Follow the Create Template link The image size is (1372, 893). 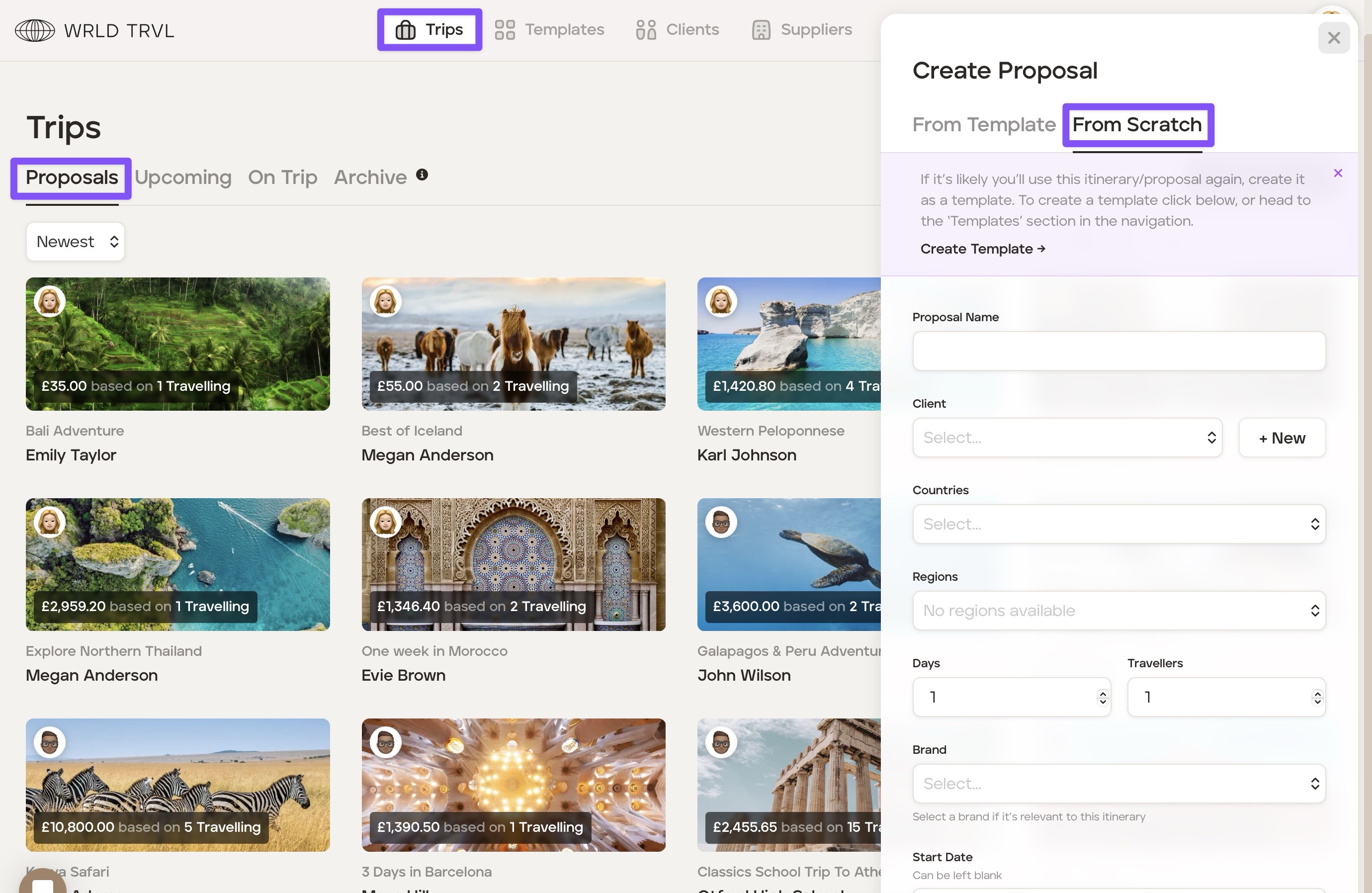pos(982,249)
